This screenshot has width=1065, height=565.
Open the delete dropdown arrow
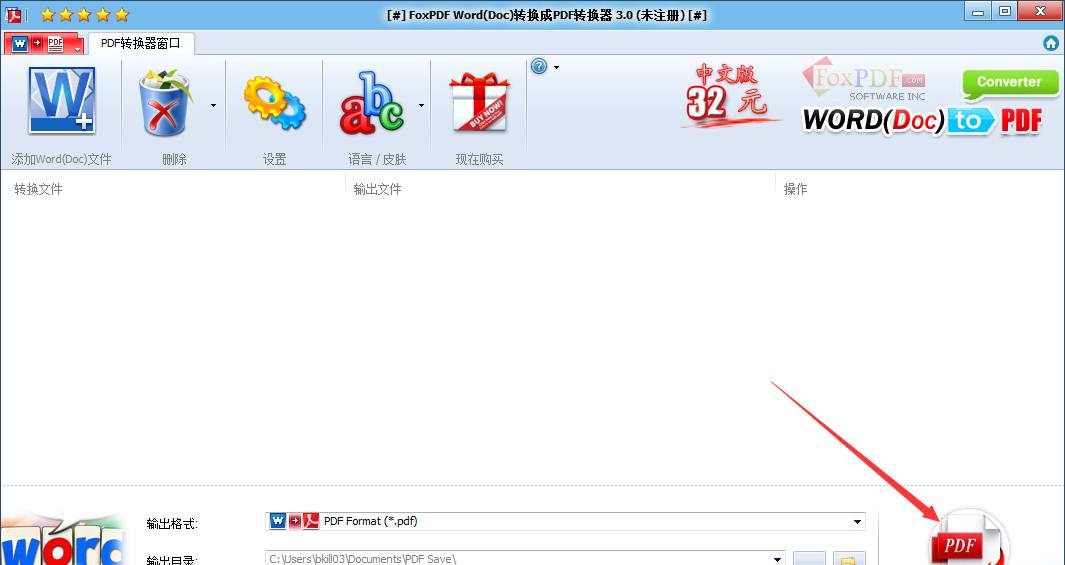point(213,105)
